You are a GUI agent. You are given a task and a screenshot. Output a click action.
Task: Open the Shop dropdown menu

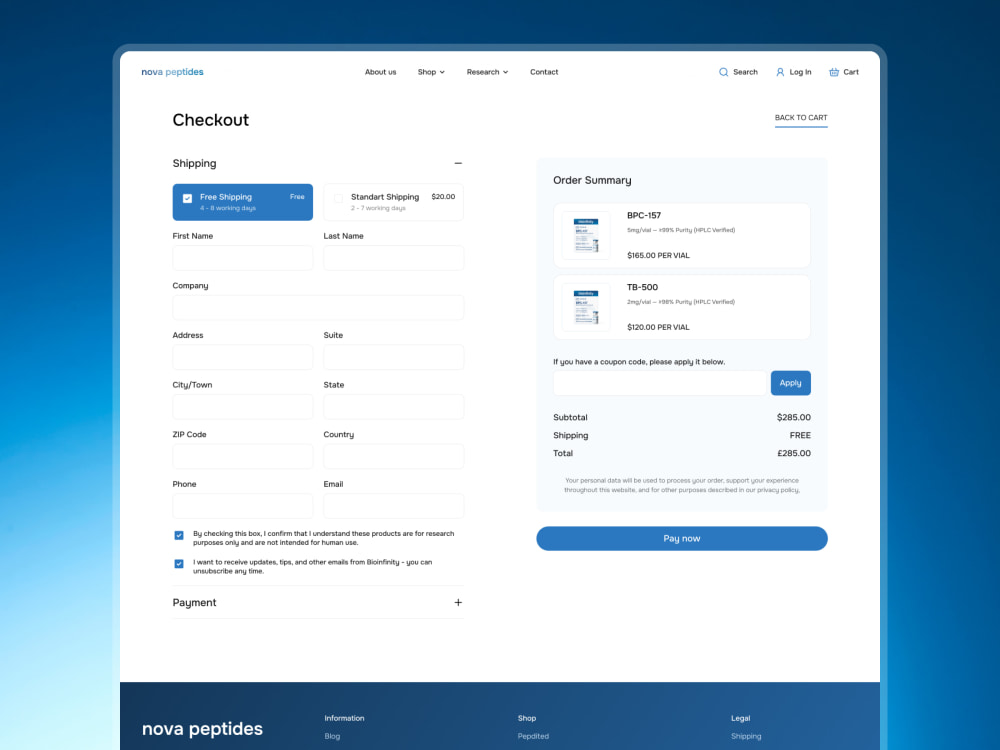pyautogui.click(x=431, y=72)
